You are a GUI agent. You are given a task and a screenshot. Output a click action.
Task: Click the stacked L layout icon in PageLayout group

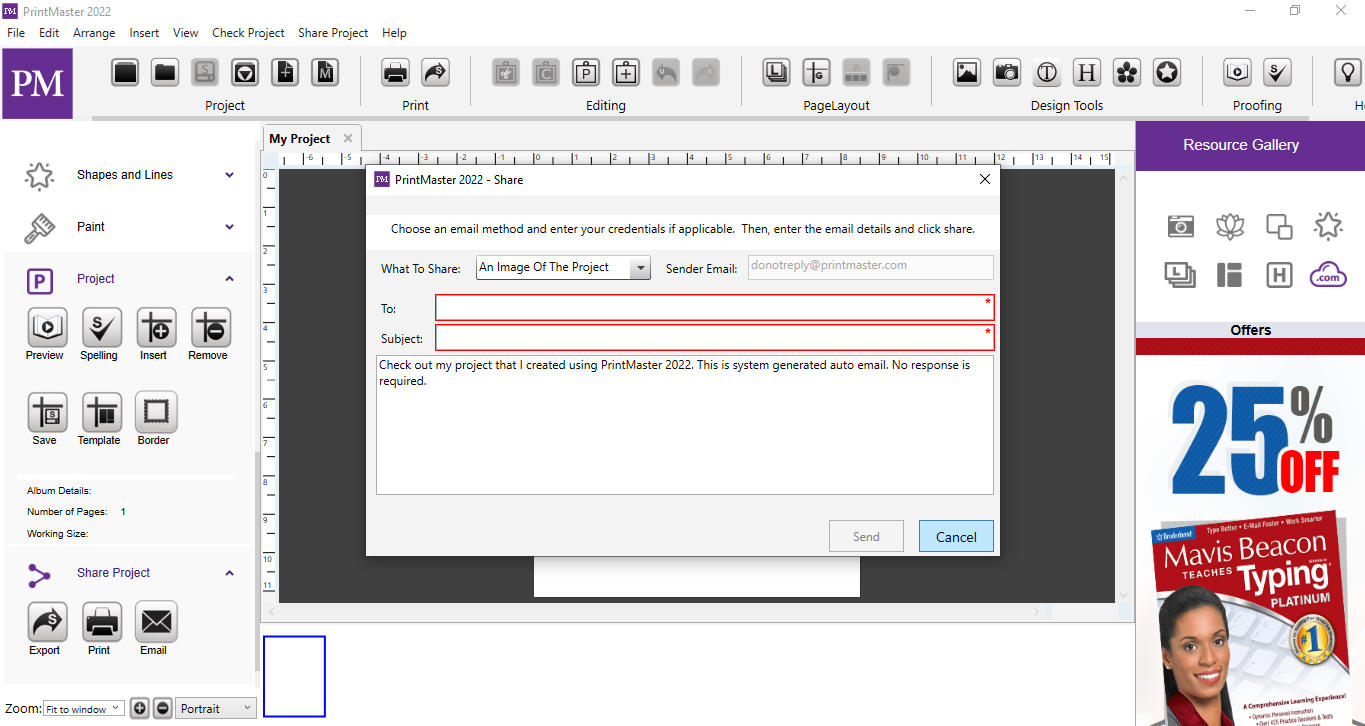[776, 72]
